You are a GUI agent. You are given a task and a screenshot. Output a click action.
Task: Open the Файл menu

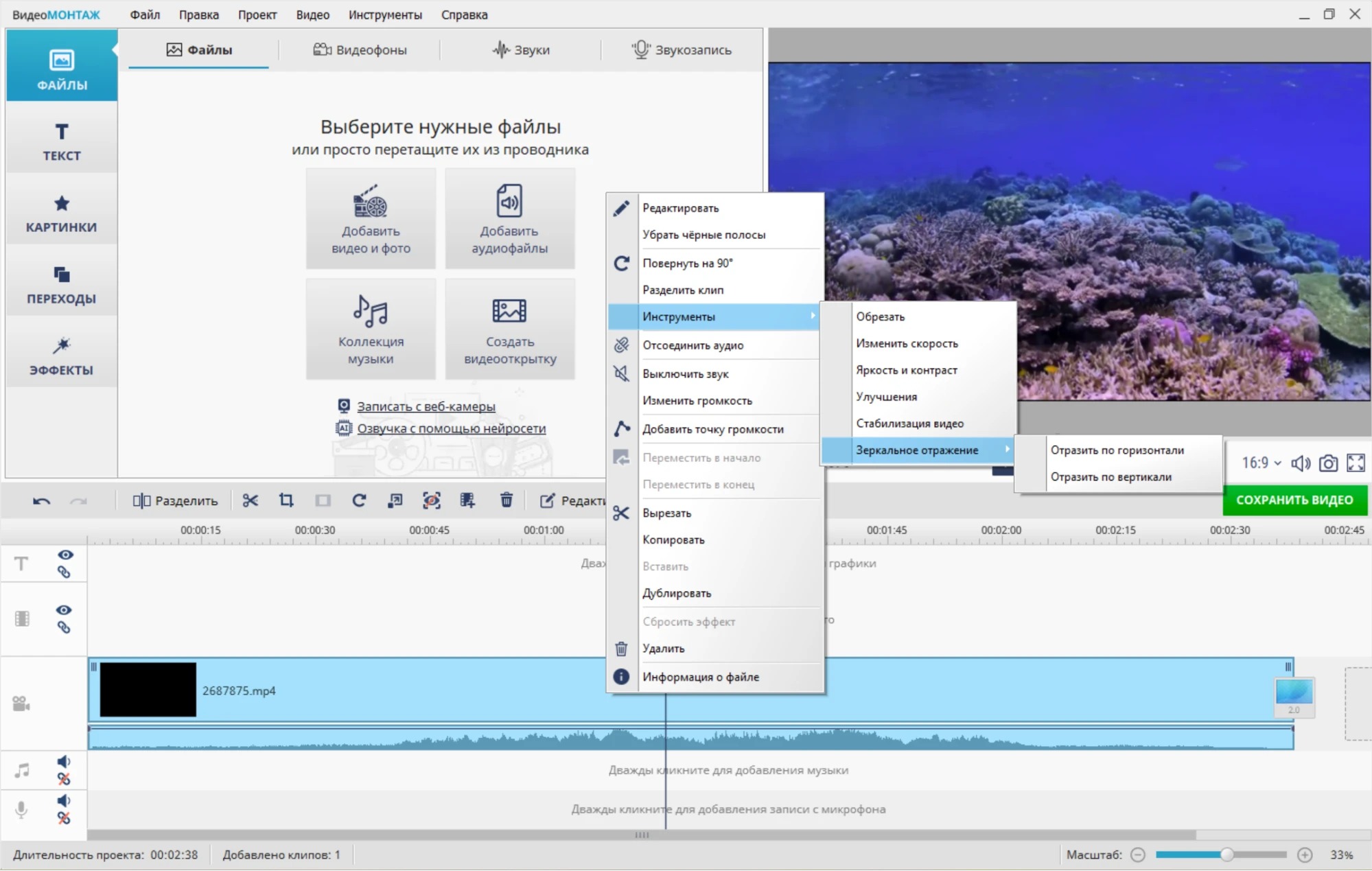pyautogui.click(x=145, y=14)
